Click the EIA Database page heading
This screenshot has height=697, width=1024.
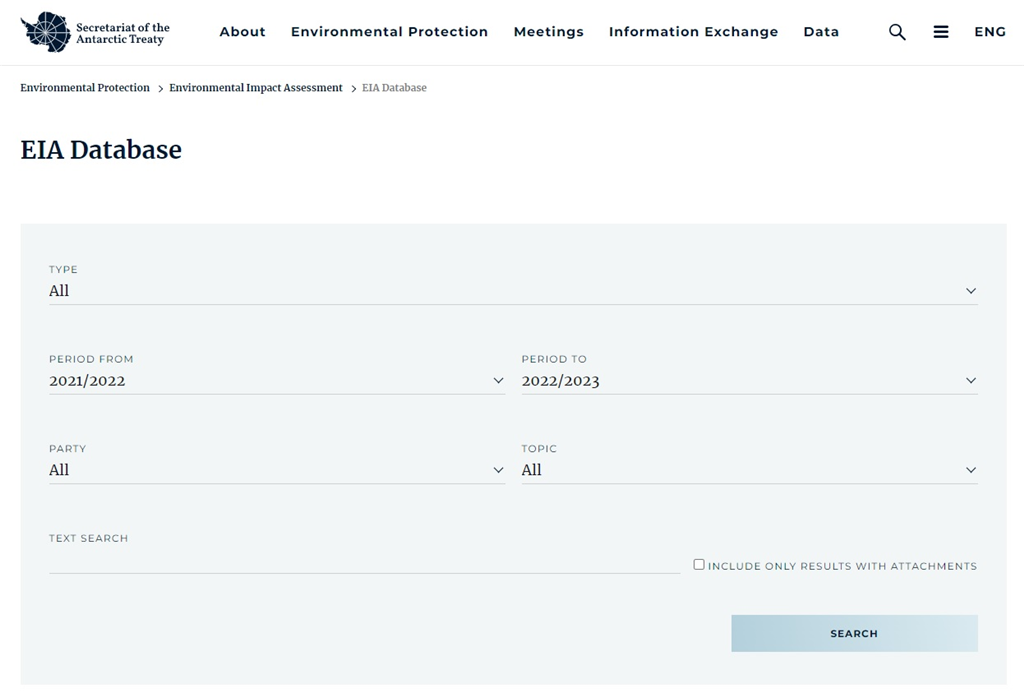[101, 150]
